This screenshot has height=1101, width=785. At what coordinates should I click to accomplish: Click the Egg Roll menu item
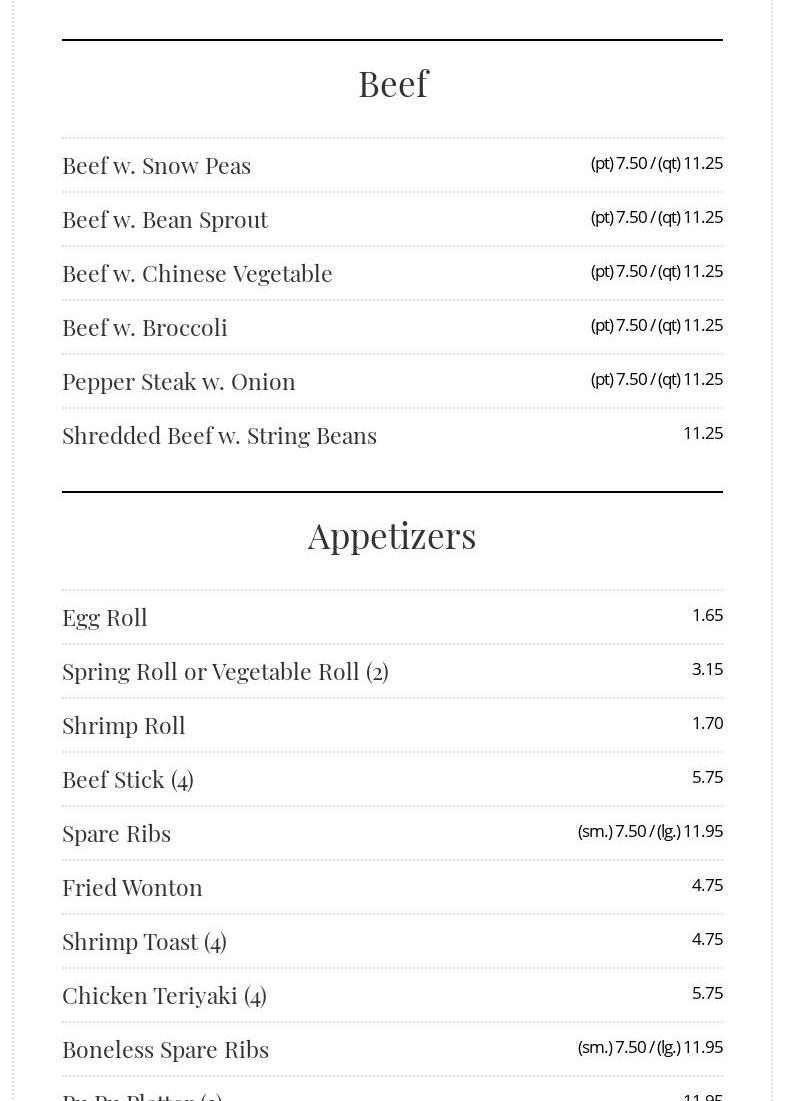coord(105,617)
